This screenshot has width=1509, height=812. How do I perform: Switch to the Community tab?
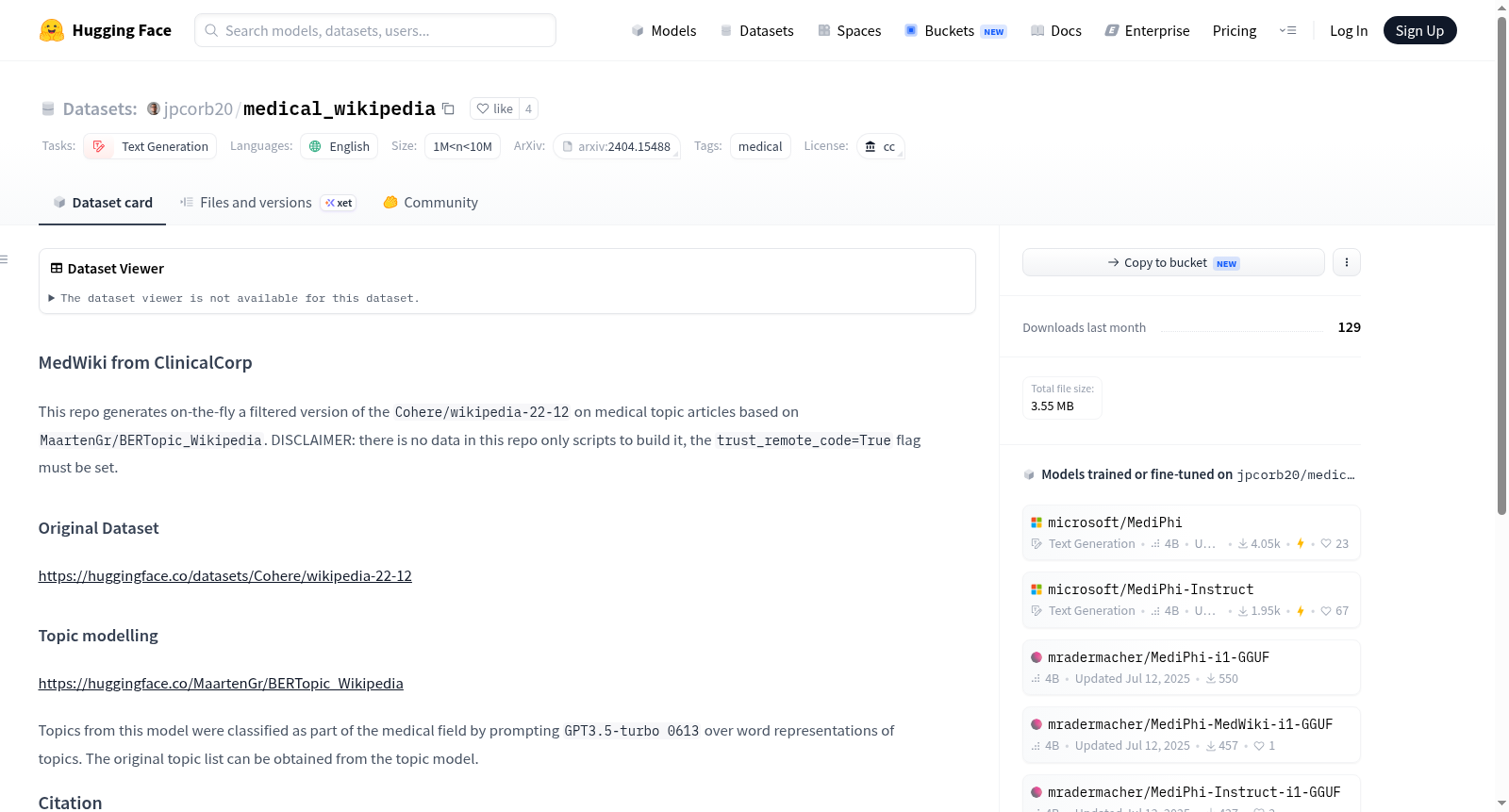pos(431,203)
